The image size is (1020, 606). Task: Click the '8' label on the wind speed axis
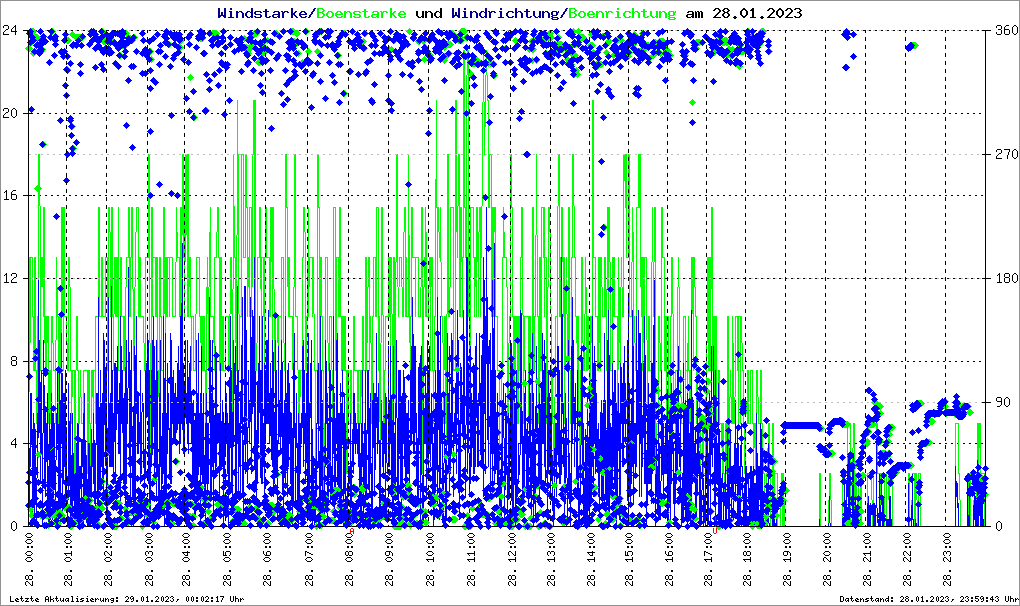(x=14, y=361)
